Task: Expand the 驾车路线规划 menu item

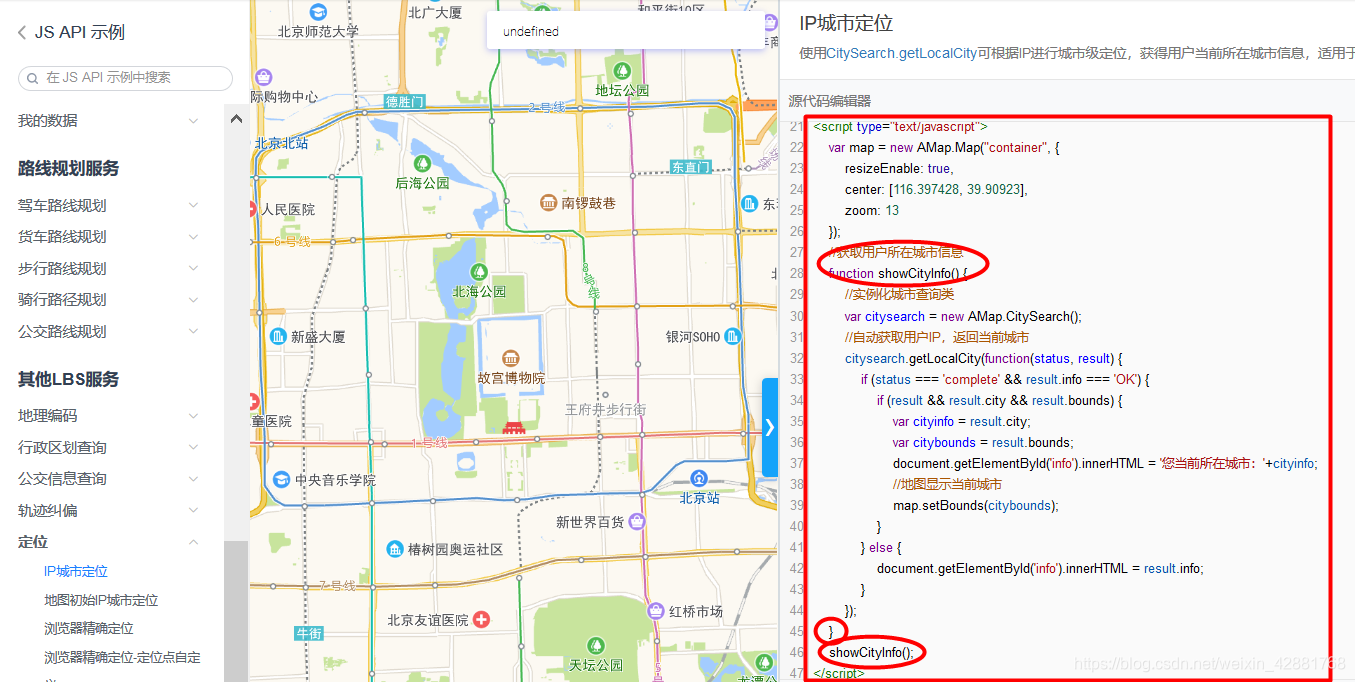Action: pos(193,206)
